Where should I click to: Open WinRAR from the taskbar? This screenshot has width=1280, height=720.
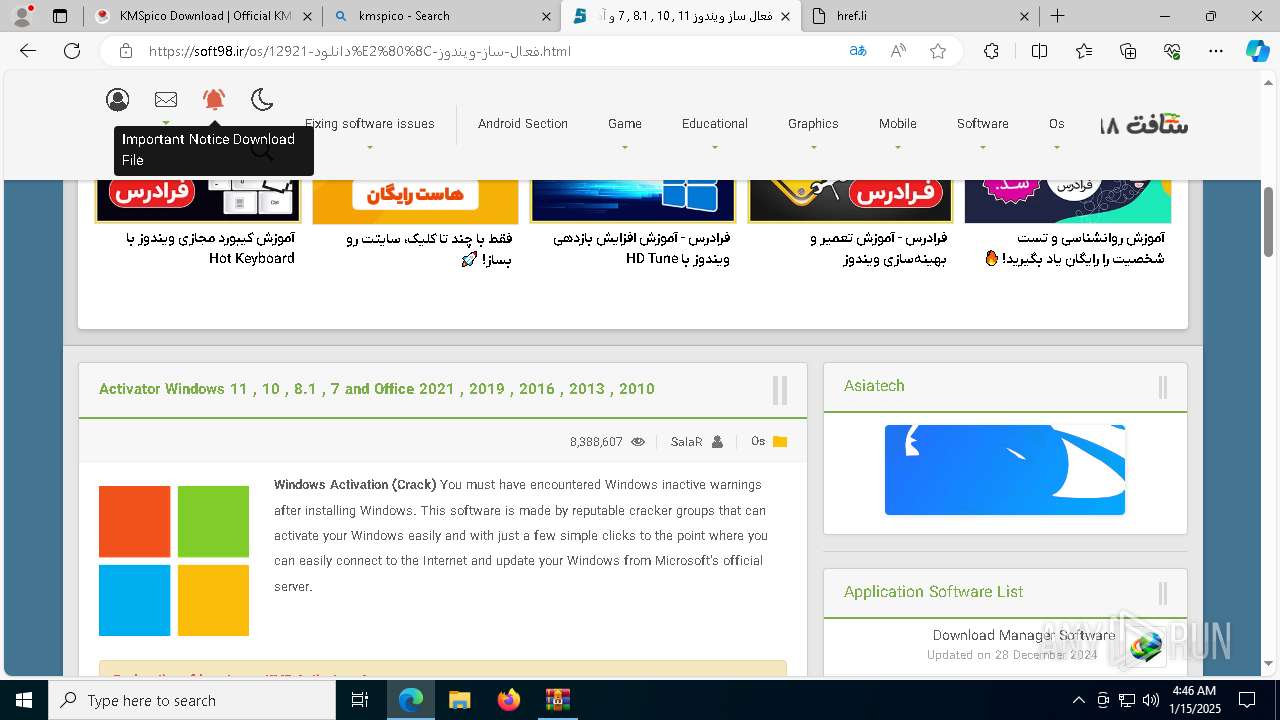click(557, 700)
